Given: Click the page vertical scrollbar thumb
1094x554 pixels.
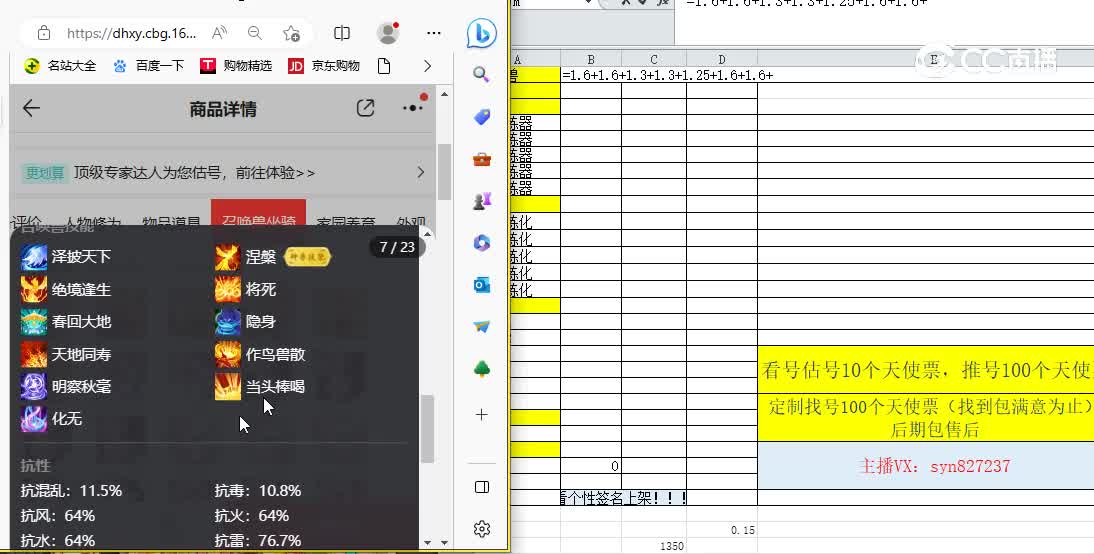Looking at the screenshot, I should (444, 172).
